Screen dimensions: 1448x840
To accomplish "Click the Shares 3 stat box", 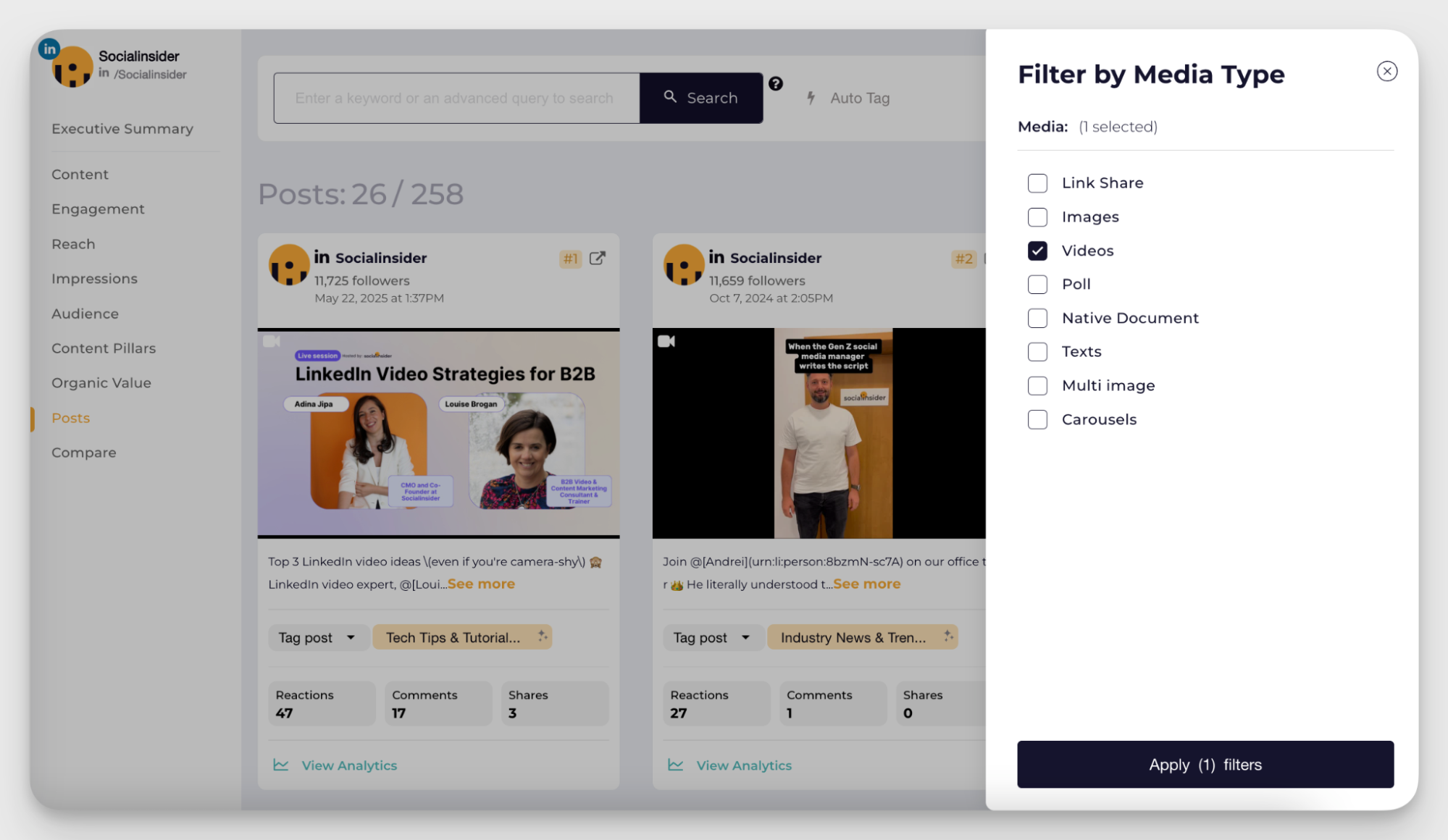I will [555, 703].
